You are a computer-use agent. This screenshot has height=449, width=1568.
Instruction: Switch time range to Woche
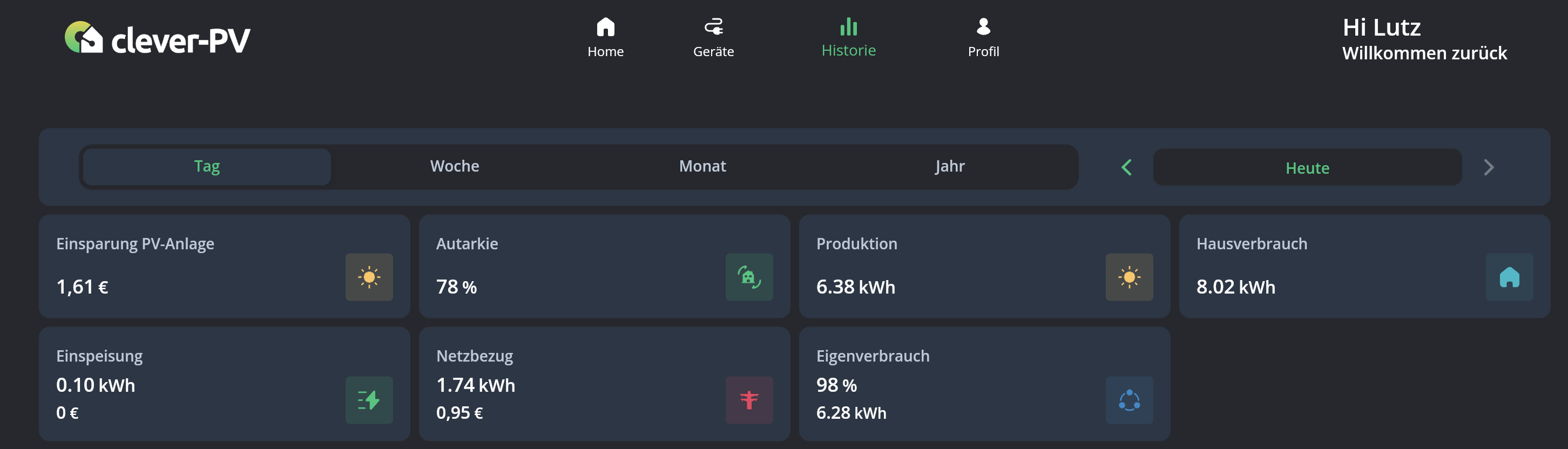tap(455, 167)
